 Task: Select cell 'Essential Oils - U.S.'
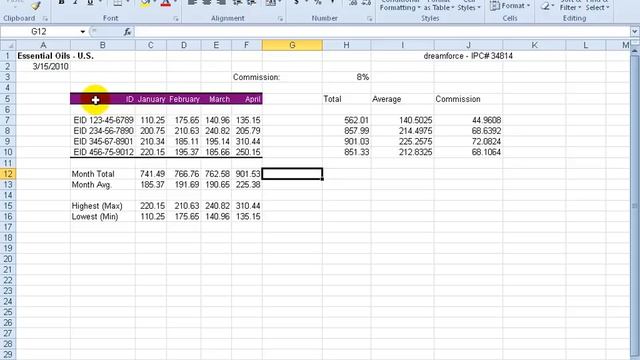(x=56, y=56)
